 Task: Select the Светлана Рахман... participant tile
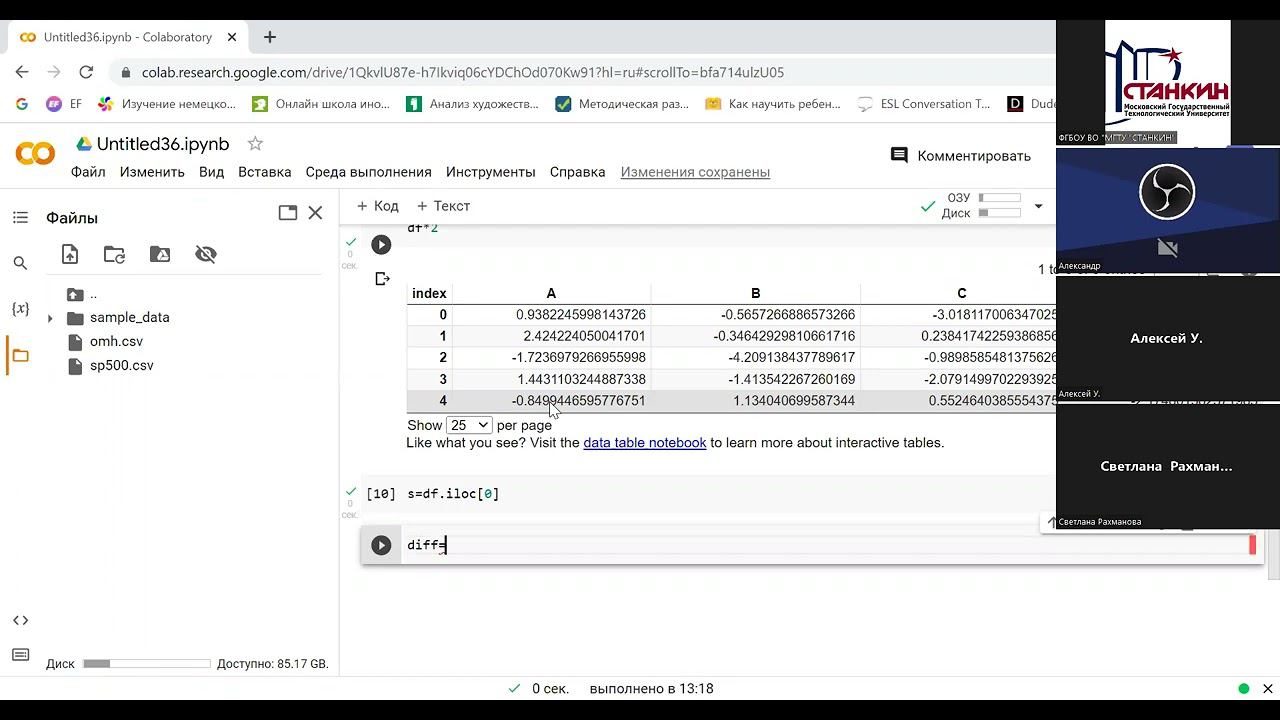(x=1167, y=466)
